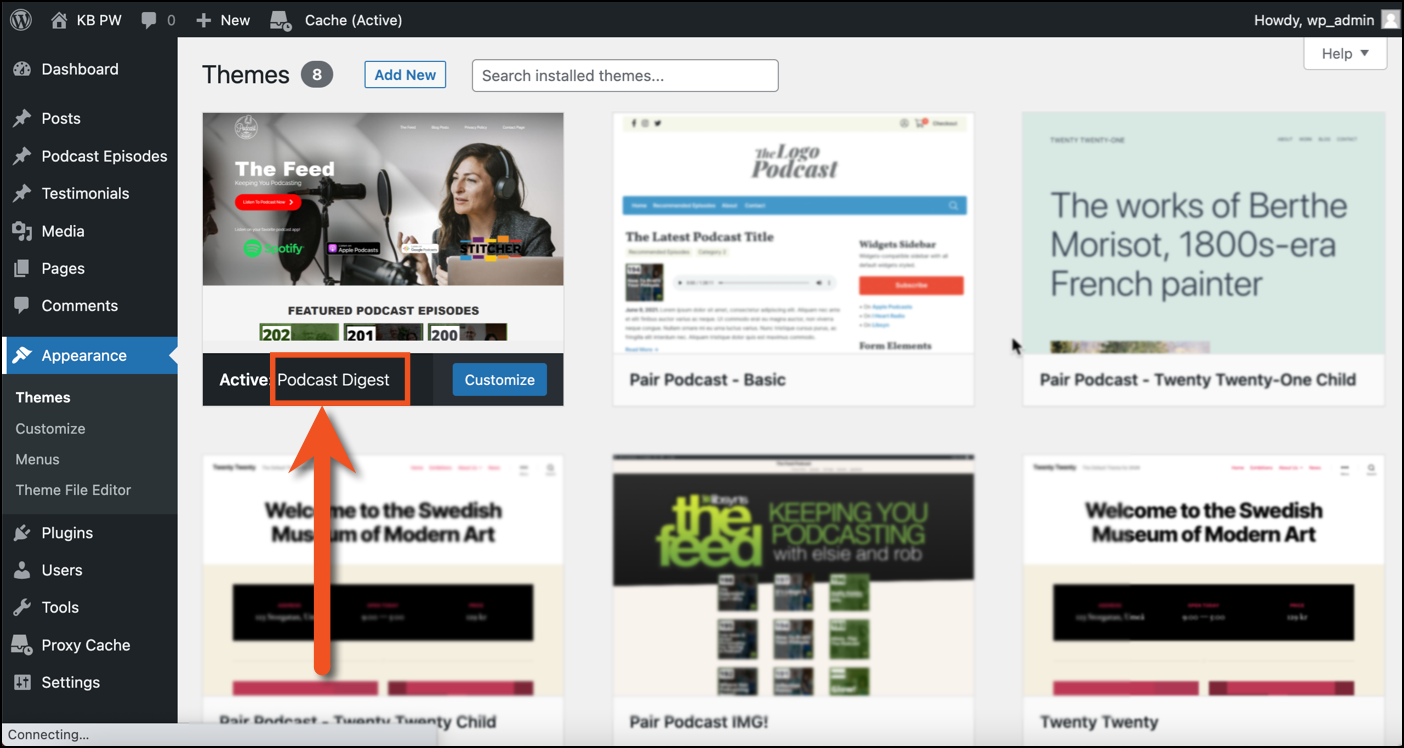
Task: Open the KB PW site home icon
Action: coord(60,20)
